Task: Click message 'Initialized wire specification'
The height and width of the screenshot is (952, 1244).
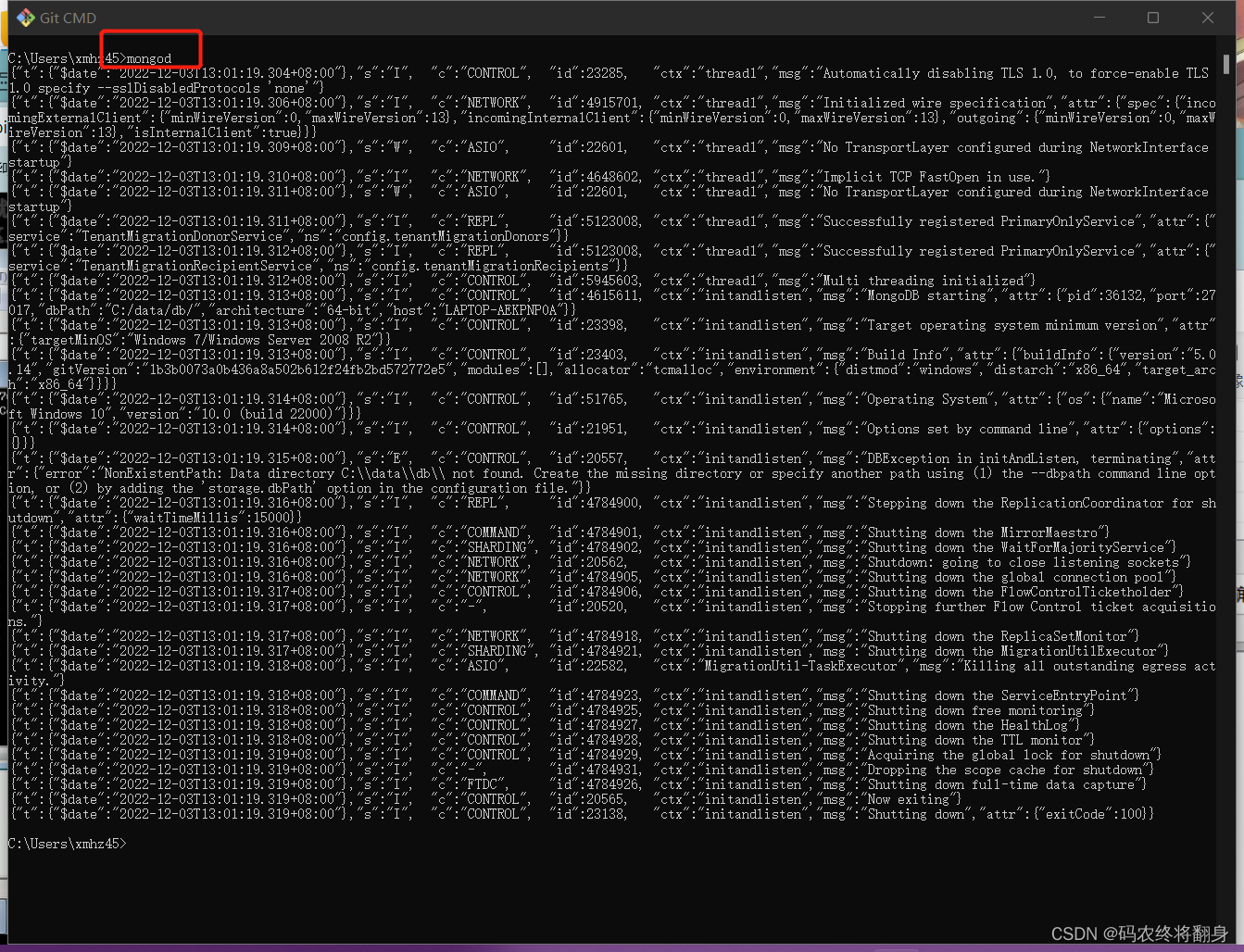Action: [935, 103]
